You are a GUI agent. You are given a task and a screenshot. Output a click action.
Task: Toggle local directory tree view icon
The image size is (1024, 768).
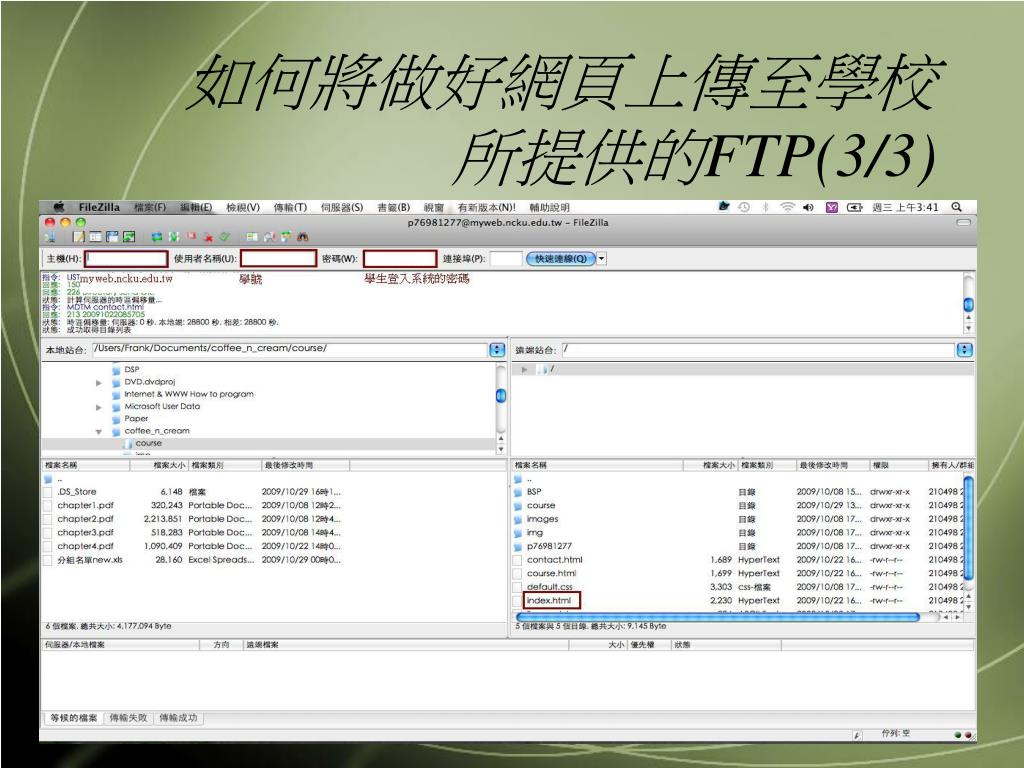point(95,236)
